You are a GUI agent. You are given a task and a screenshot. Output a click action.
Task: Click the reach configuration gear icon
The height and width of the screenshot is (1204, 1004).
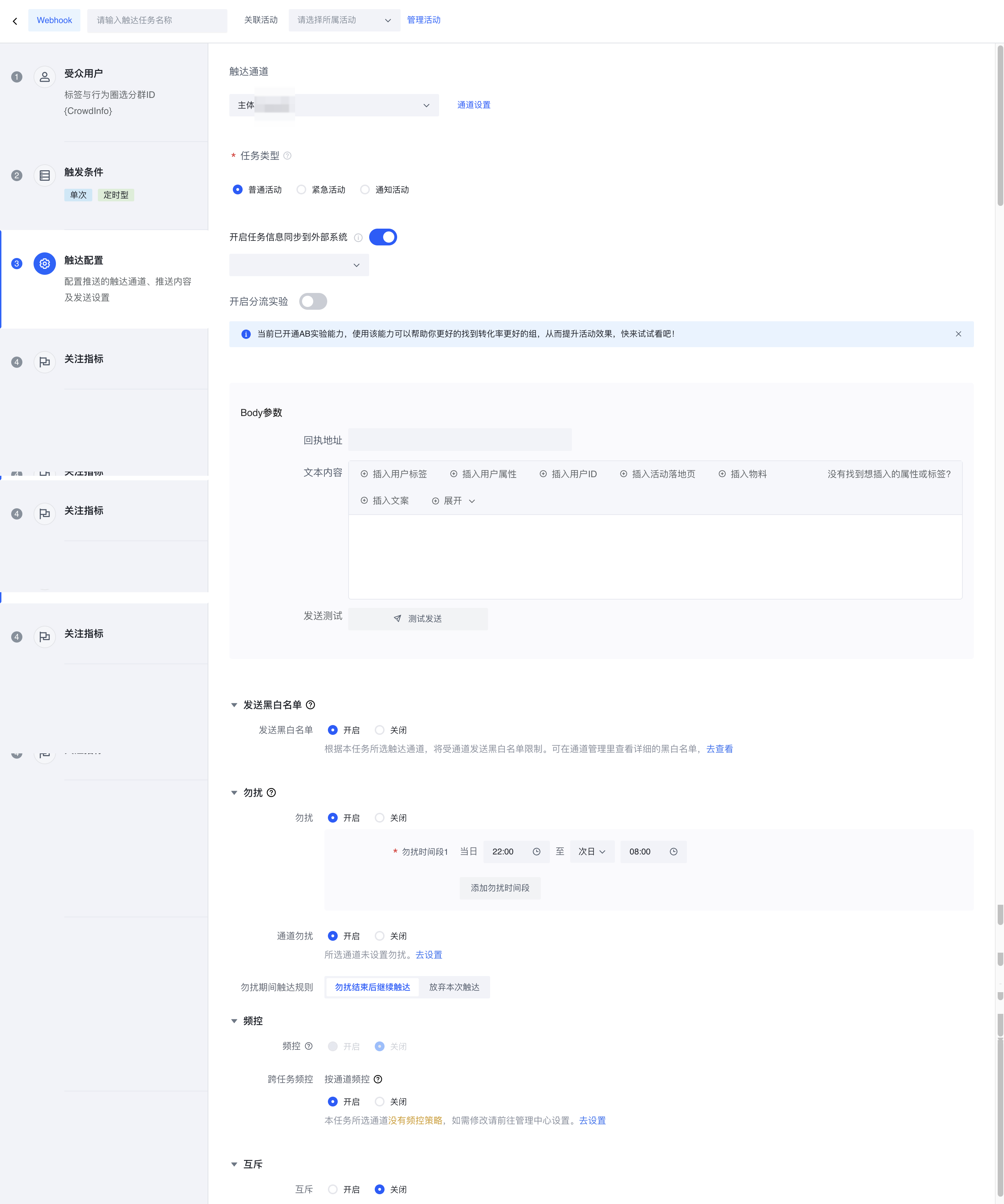coord(45,264)
